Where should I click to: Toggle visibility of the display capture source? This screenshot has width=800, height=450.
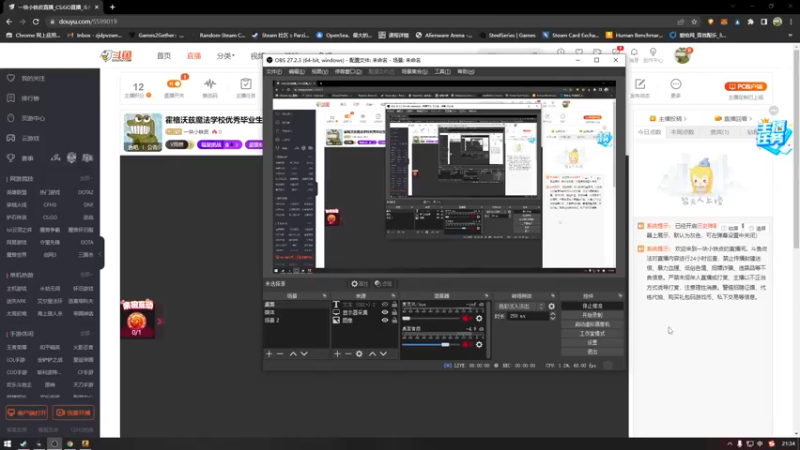click(x=385, y=312)
